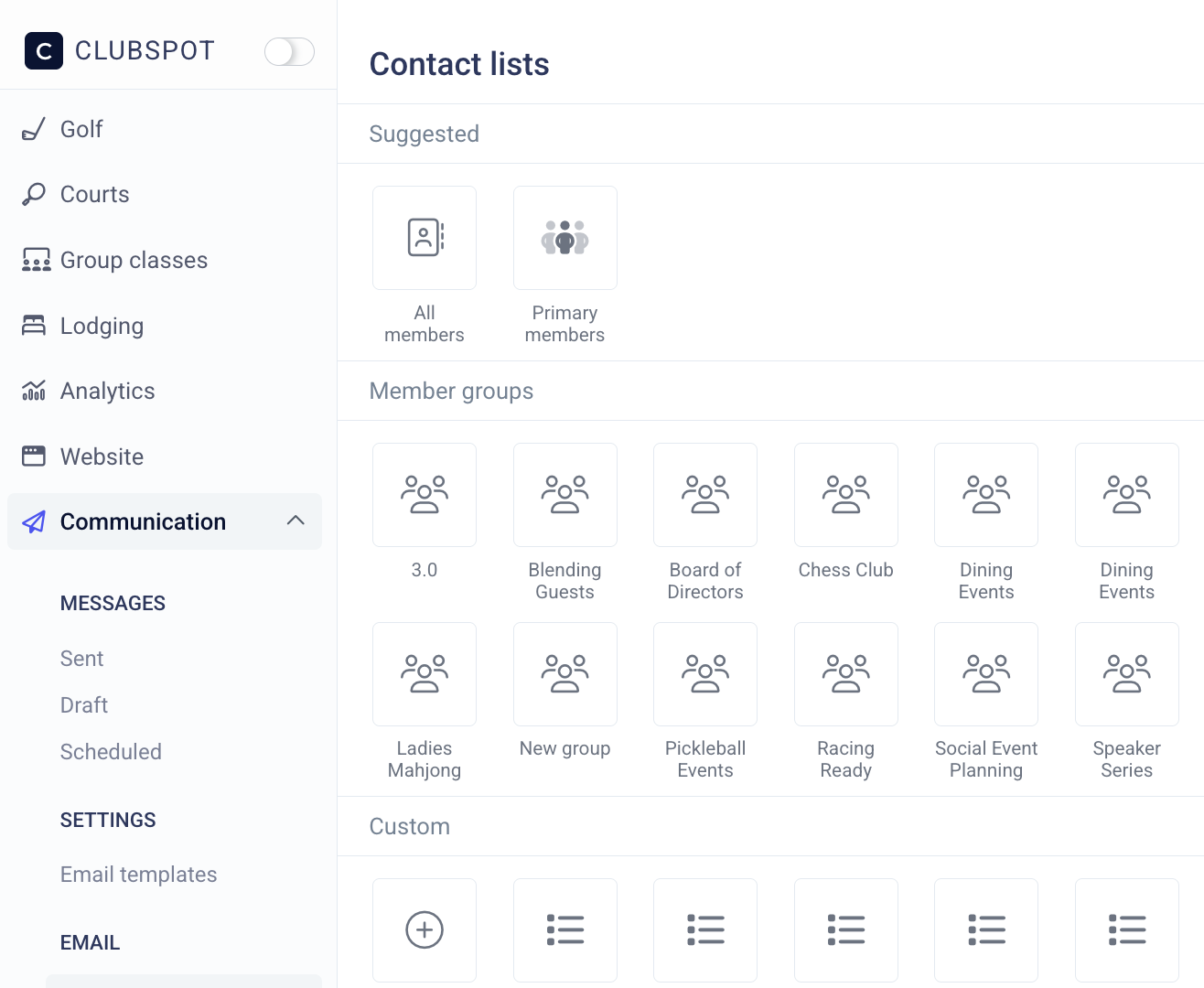Toggle the switch next to the Clubspot logo

coord(289,51)
